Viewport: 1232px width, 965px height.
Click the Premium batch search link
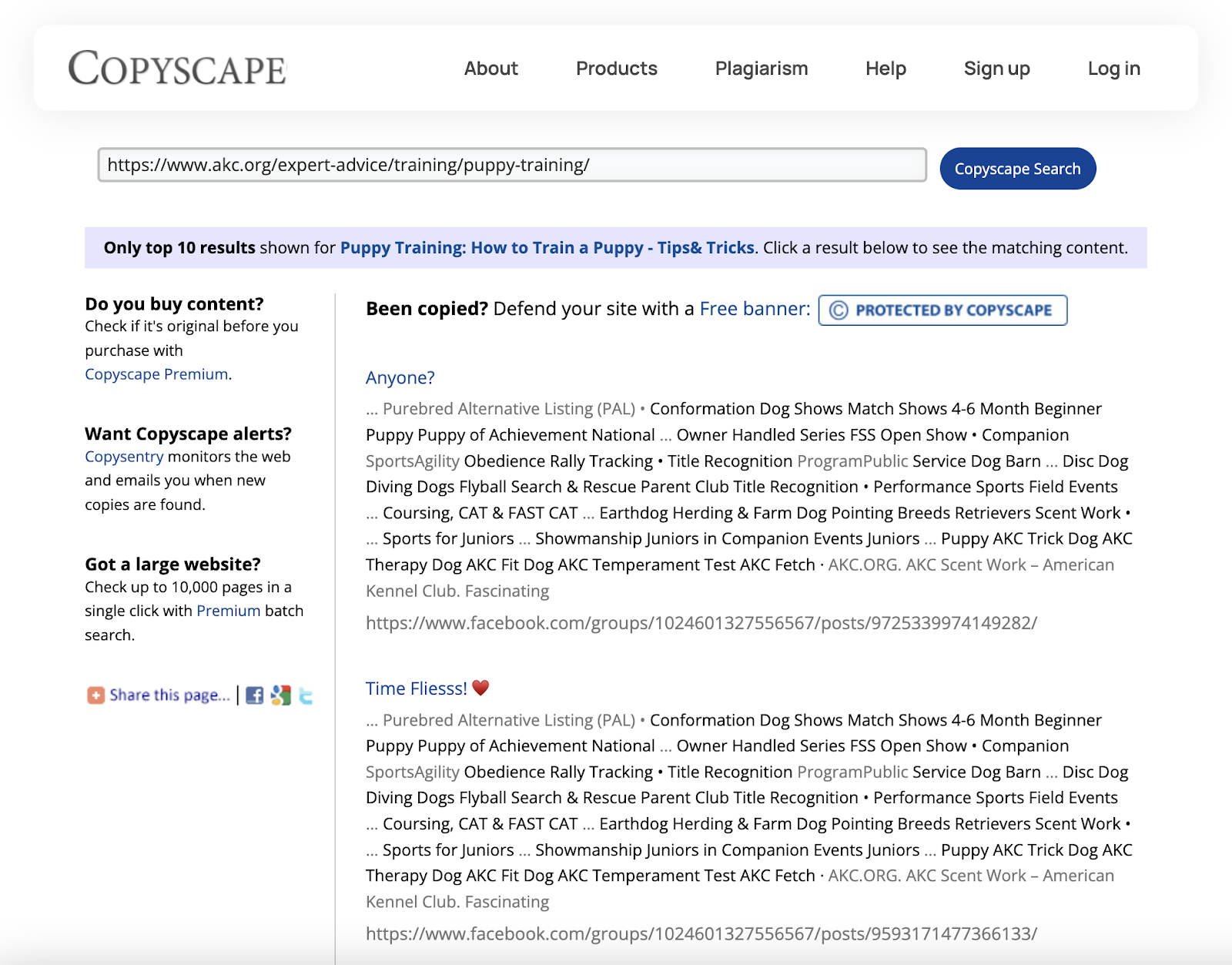[x=227, y=610]
